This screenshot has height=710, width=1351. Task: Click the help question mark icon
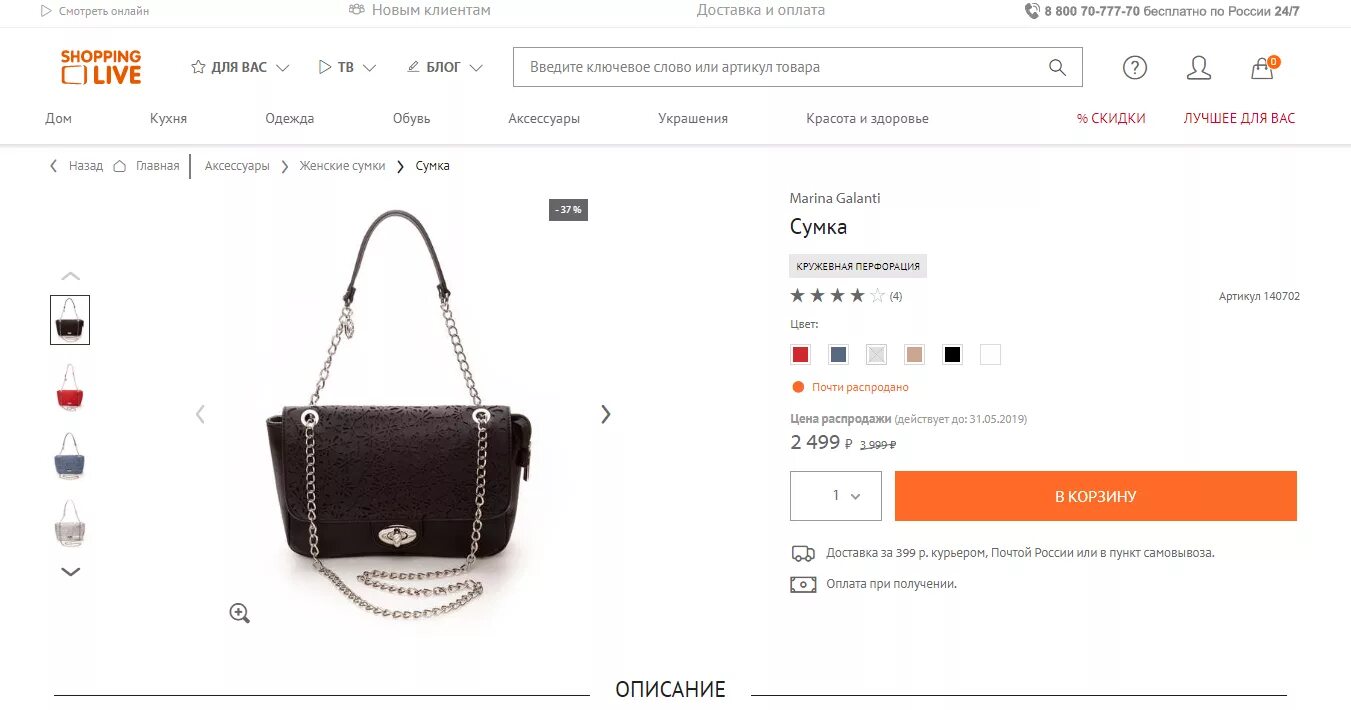[x=1134, y=67]
